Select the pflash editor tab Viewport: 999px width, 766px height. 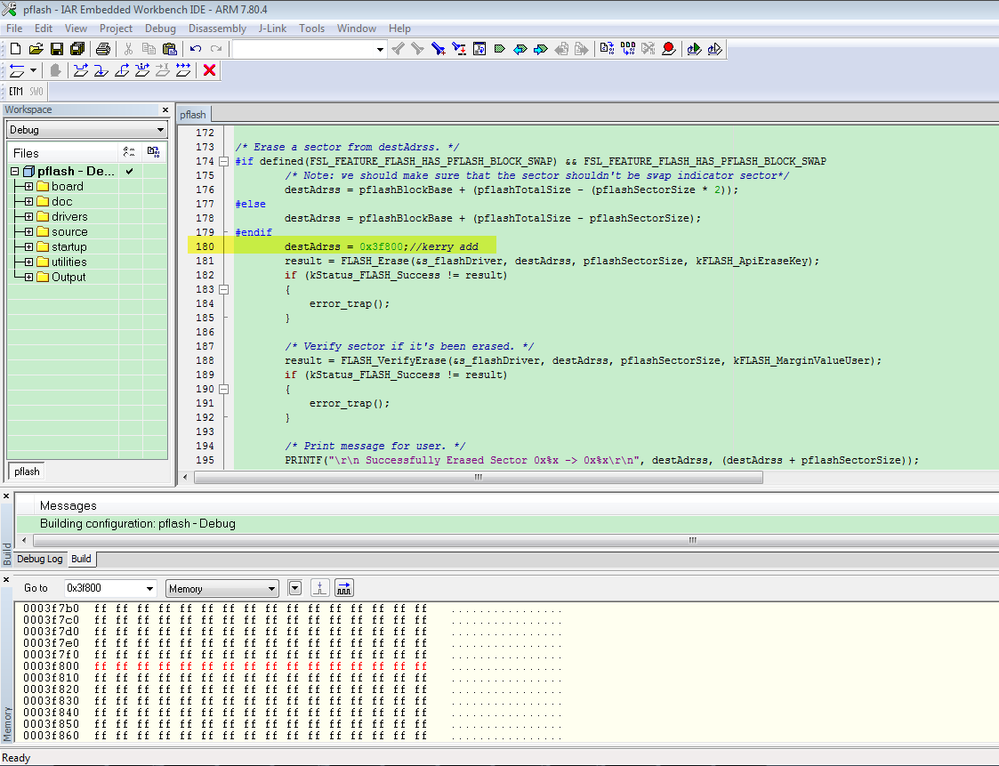(193, 115)
